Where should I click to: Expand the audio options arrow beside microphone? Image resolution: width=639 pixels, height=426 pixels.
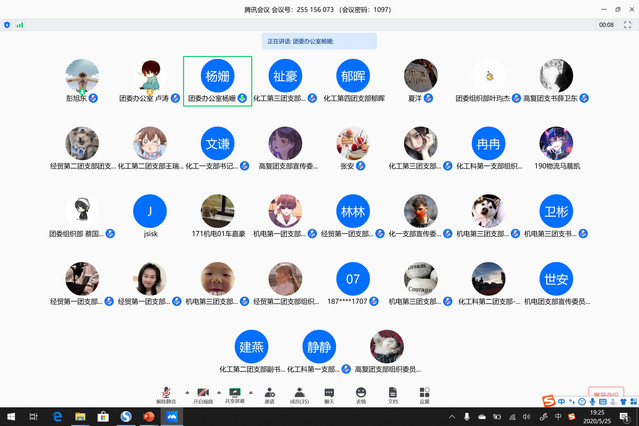click(x=187, y=392)
